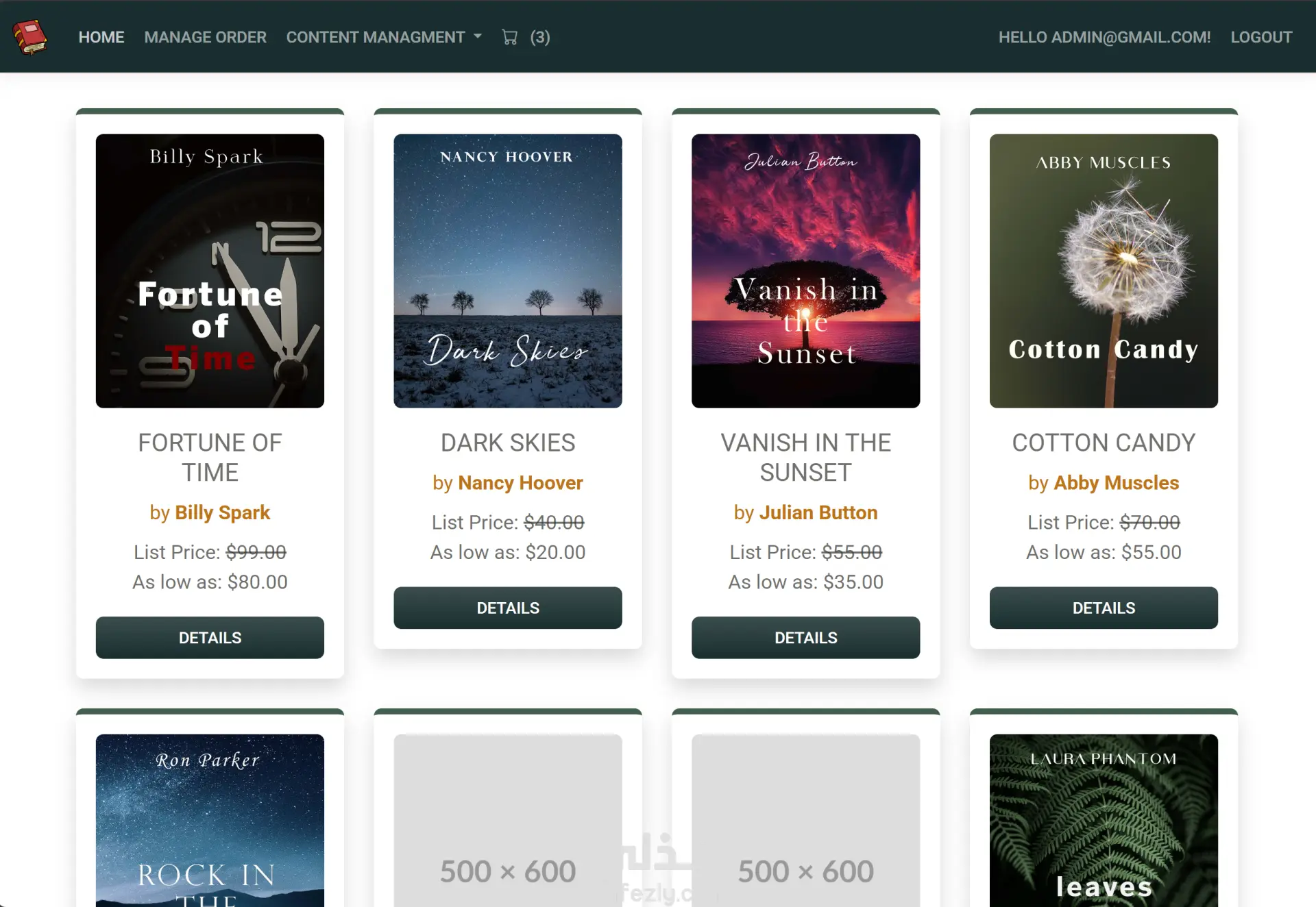This screenshot has height=907, width=1316.
Task: Click Dark Skies book cover image
Action: 507,271
